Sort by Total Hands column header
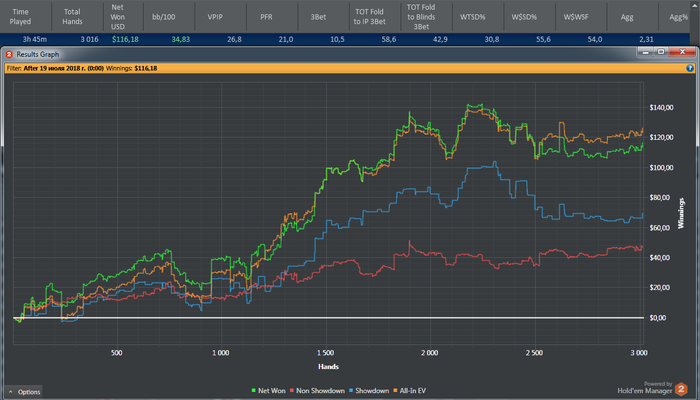This screenshot has width=700, height=400. pos(72,17)
